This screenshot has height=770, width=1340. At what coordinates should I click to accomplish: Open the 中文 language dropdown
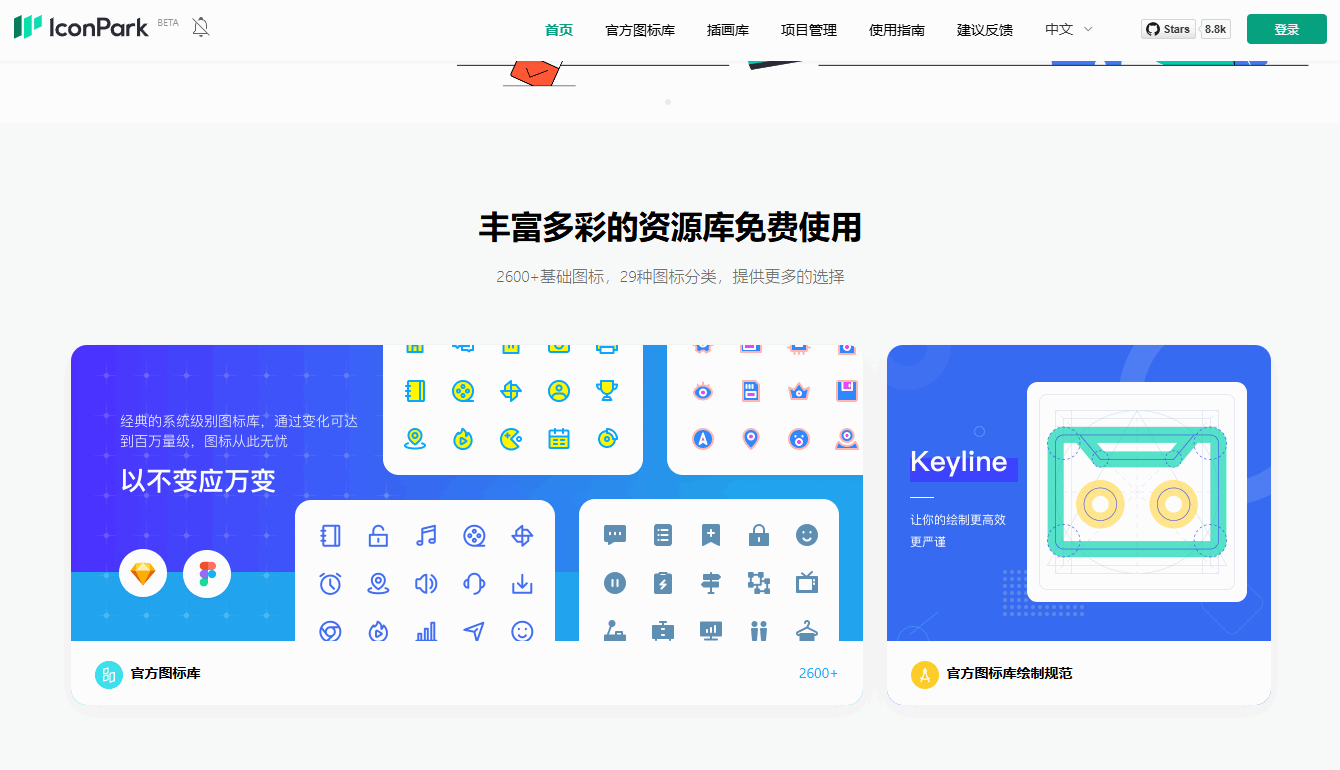[1059, 30]
